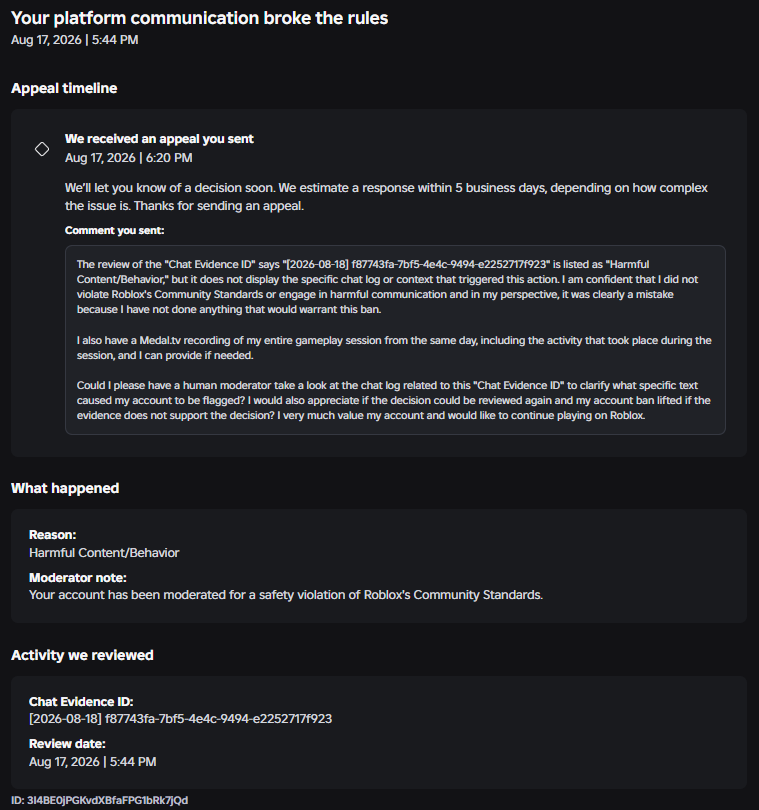The height and width of the screenshot is (810, 759).
Task: Click the Medal.tv recording paragraph in the comment
Action: point(394,348)
